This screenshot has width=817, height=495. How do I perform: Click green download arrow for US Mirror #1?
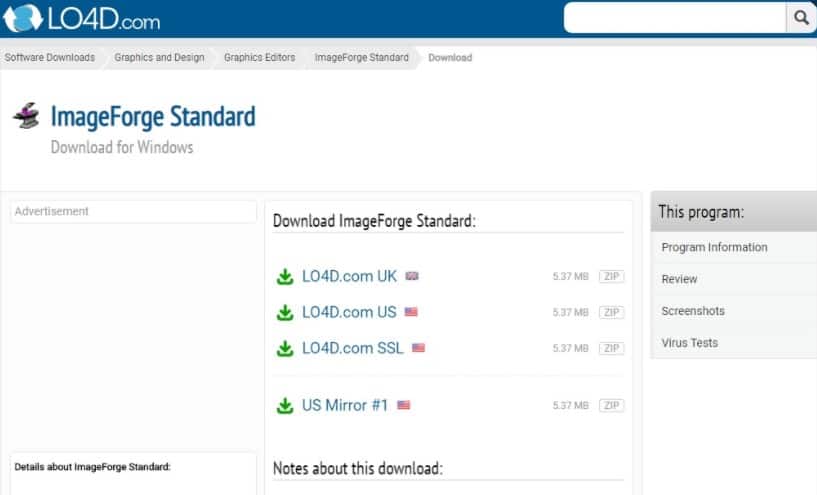coord(285,406)
